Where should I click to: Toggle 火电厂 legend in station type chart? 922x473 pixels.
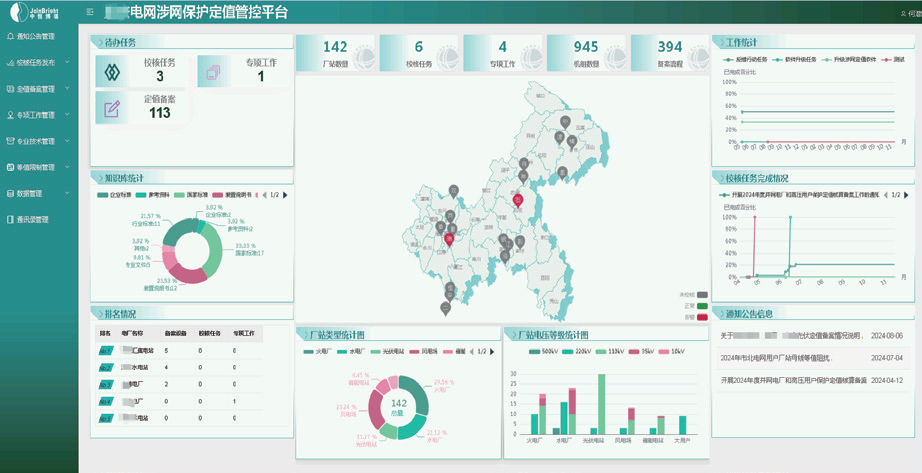[322, 351]
